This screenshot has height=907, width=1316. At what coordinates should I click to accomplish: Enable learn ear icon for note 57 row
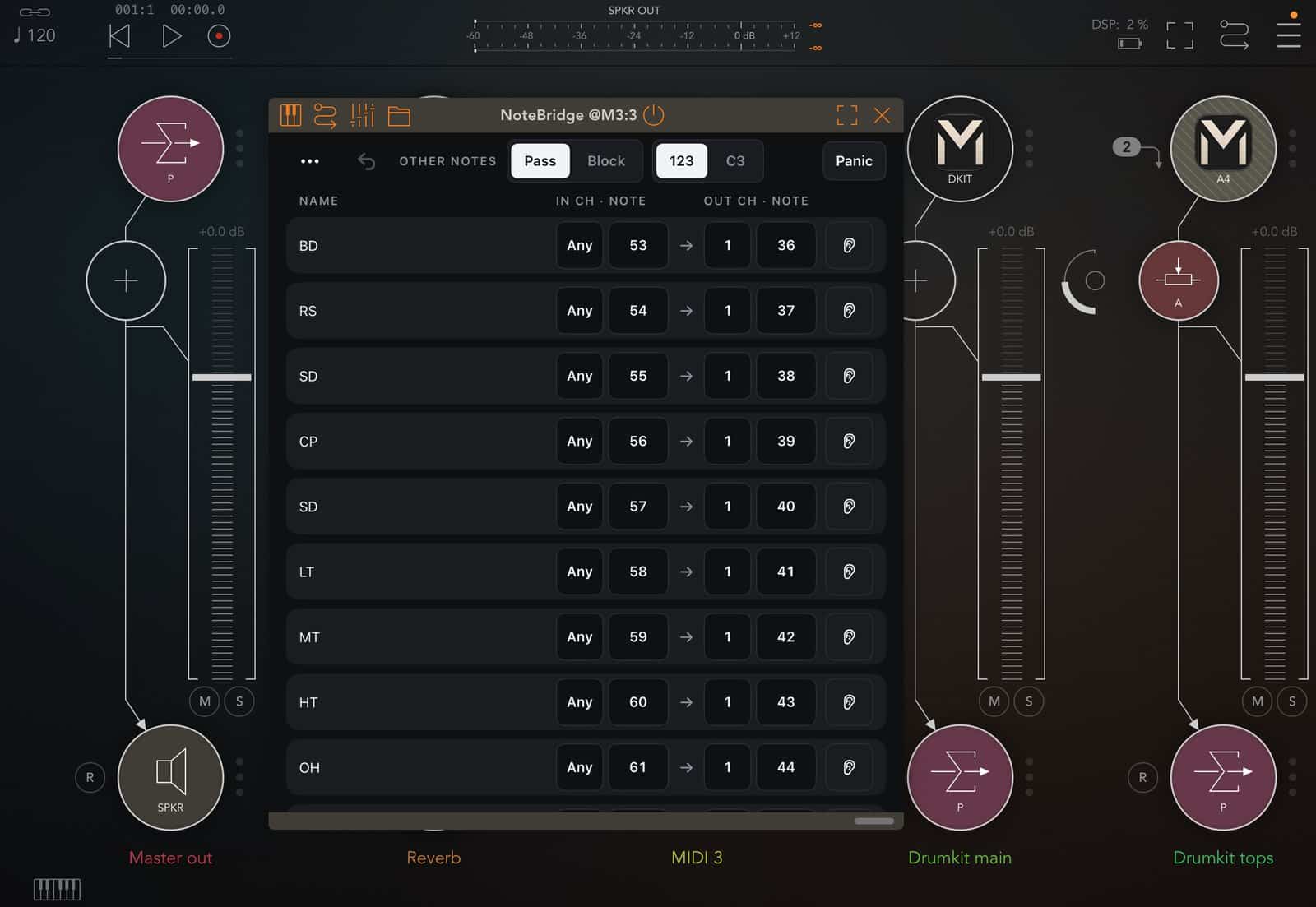[850, 507]
